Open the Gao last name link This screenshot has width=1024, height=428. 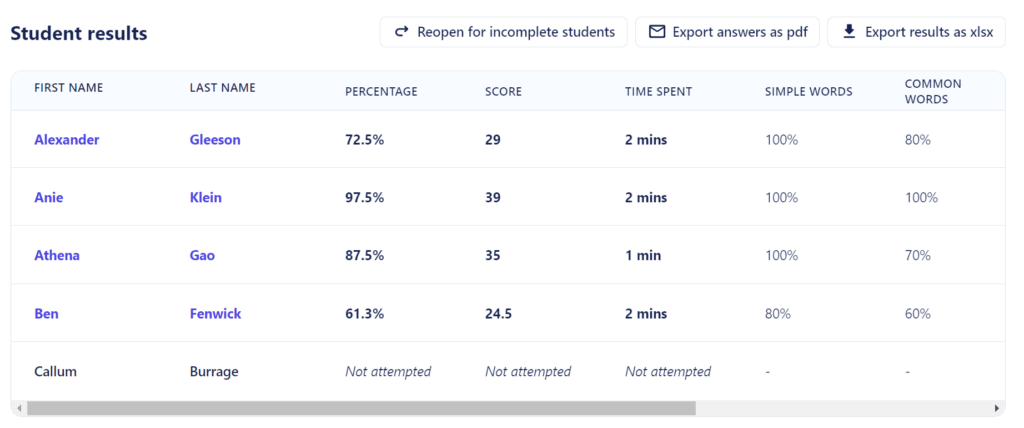pyautogui.click(x=202, y=255)
